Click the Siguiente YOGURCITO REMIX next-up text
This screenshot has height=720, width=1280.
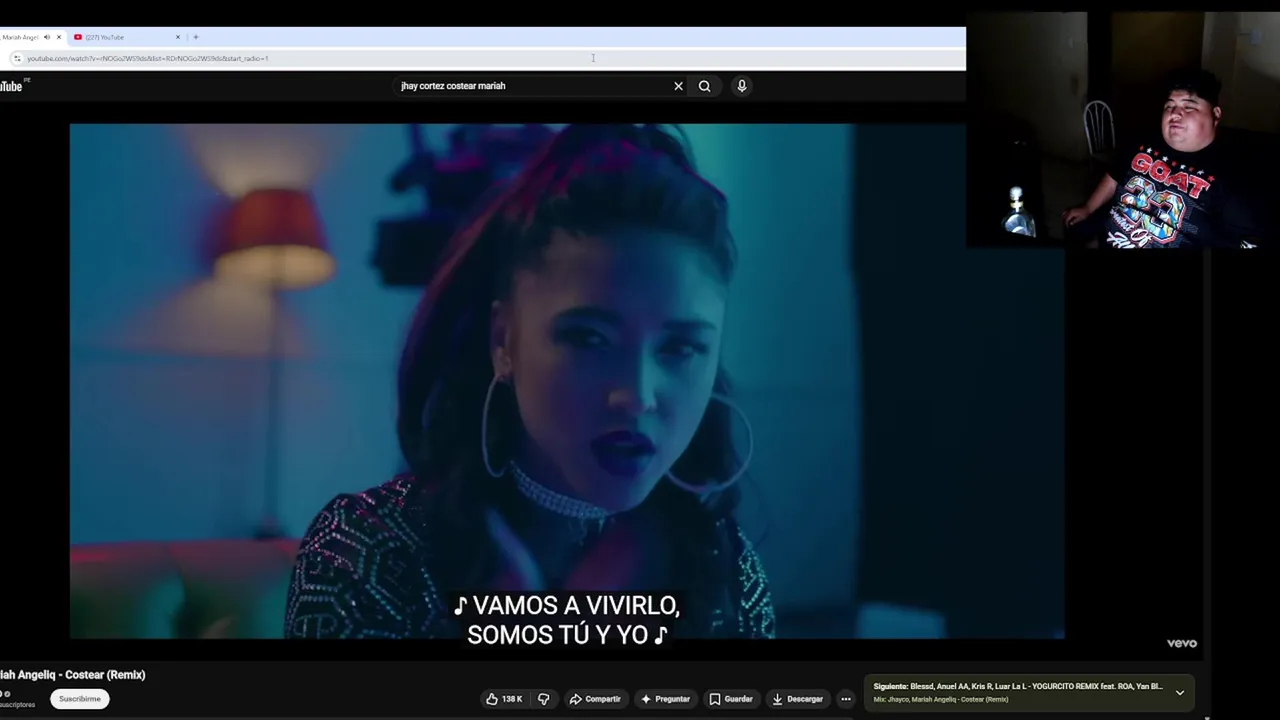click(x=1017, y=687)
